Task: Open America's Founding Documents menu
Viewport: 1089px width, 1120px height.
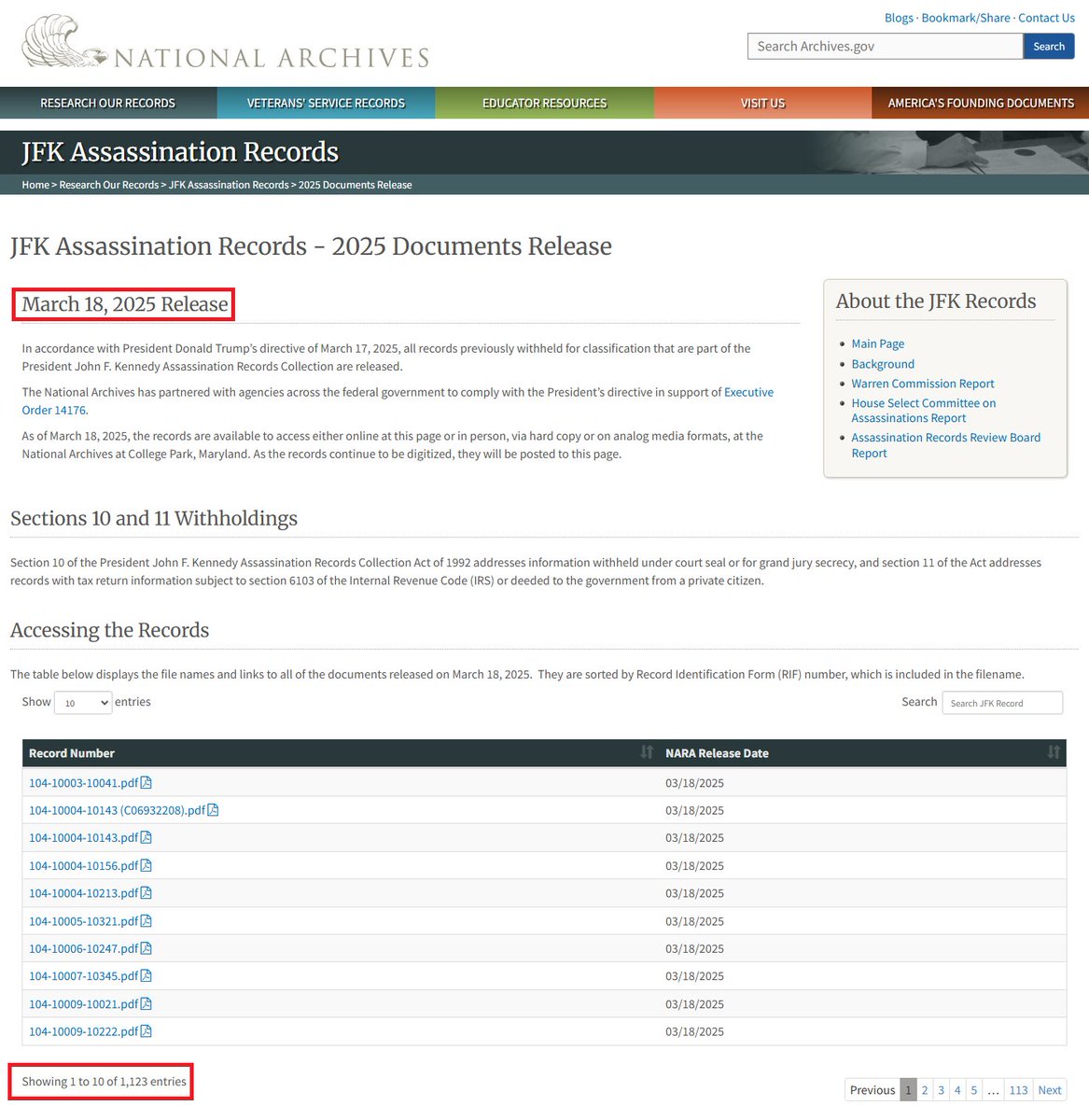Action: 980,103
